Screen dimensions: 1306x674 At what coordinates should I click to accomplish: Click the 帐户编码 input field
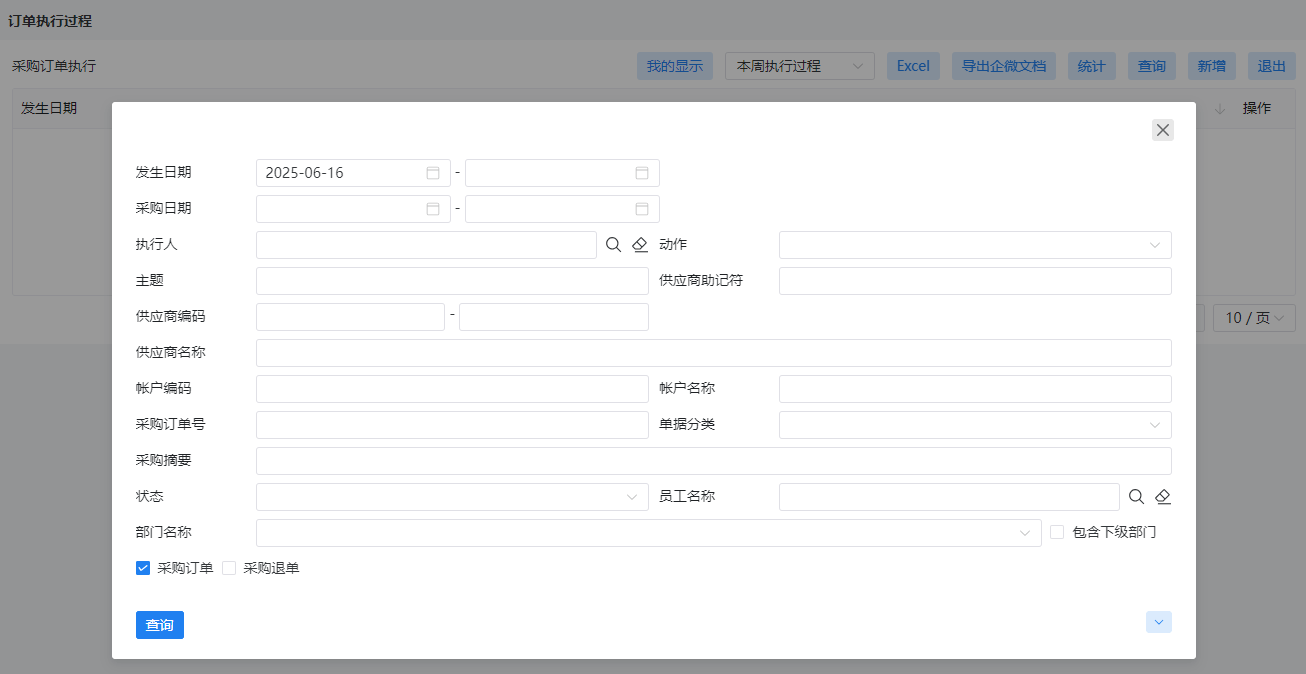tap(452, 389)
